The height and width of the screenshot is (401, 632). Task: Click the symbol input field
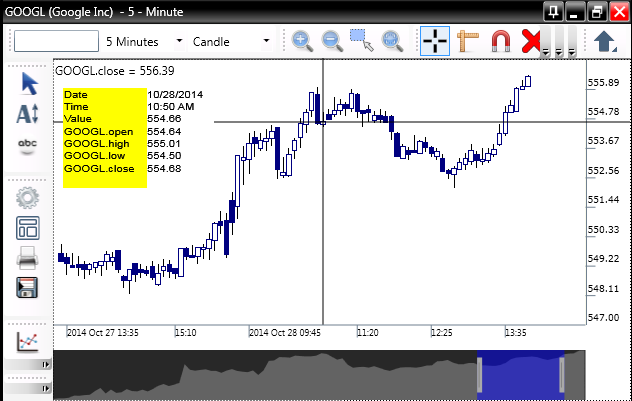coord(56,42)
